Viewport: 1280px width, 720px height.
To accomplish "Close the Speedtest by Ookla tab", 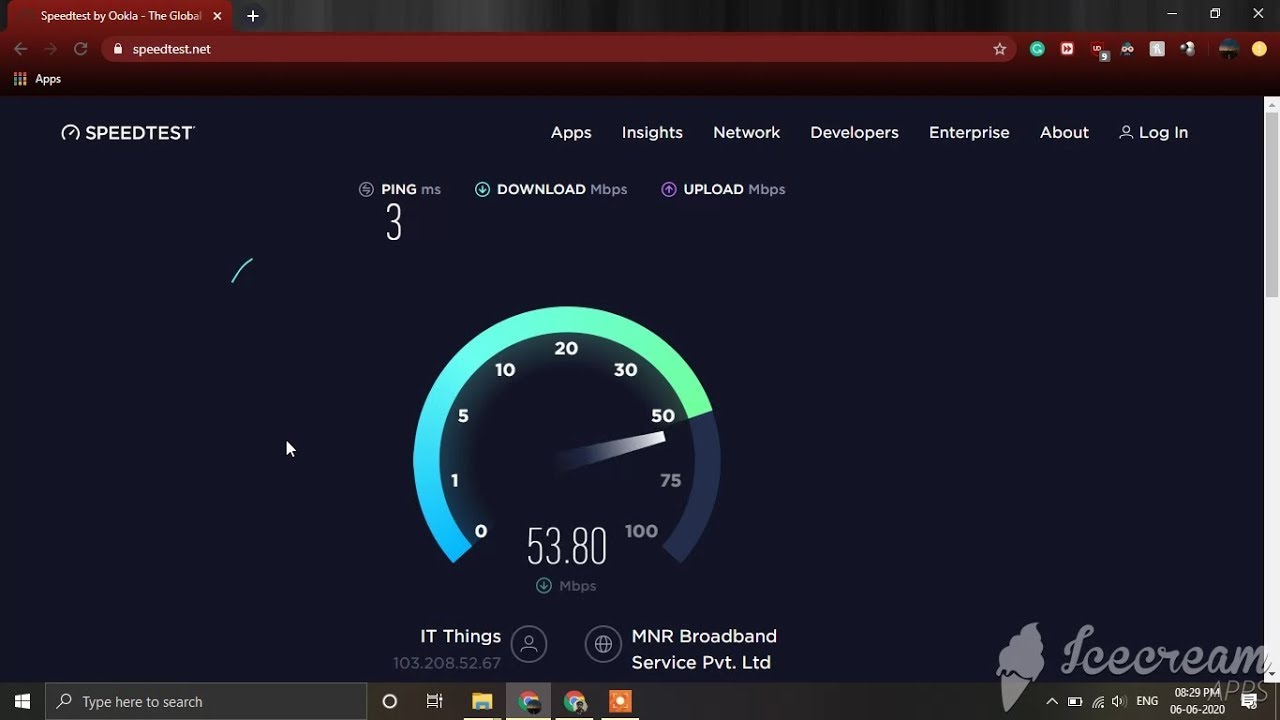I will [x=217, y=16].
